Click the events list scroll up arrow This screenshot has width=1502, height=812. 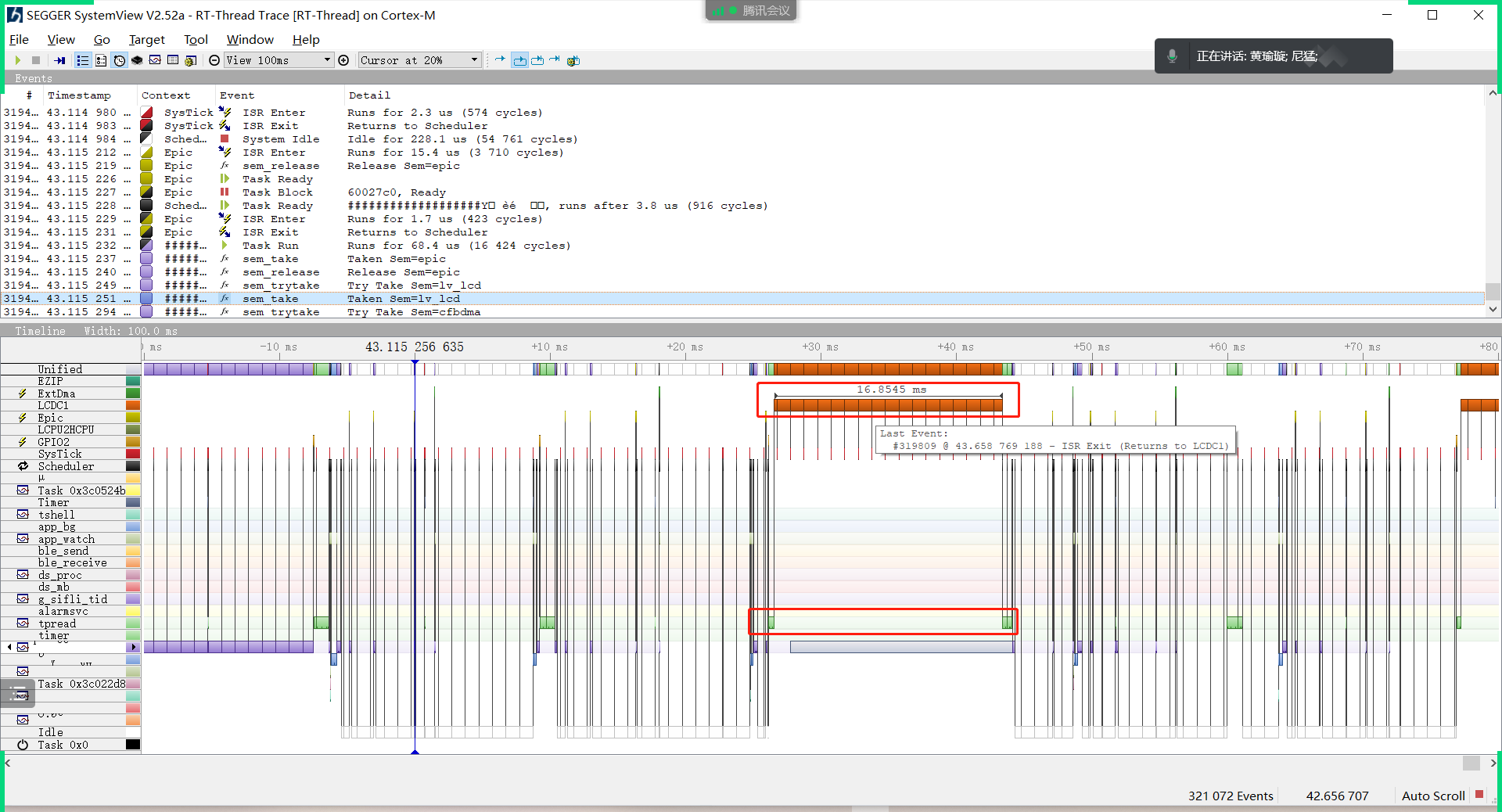(x=1493, y=93)
